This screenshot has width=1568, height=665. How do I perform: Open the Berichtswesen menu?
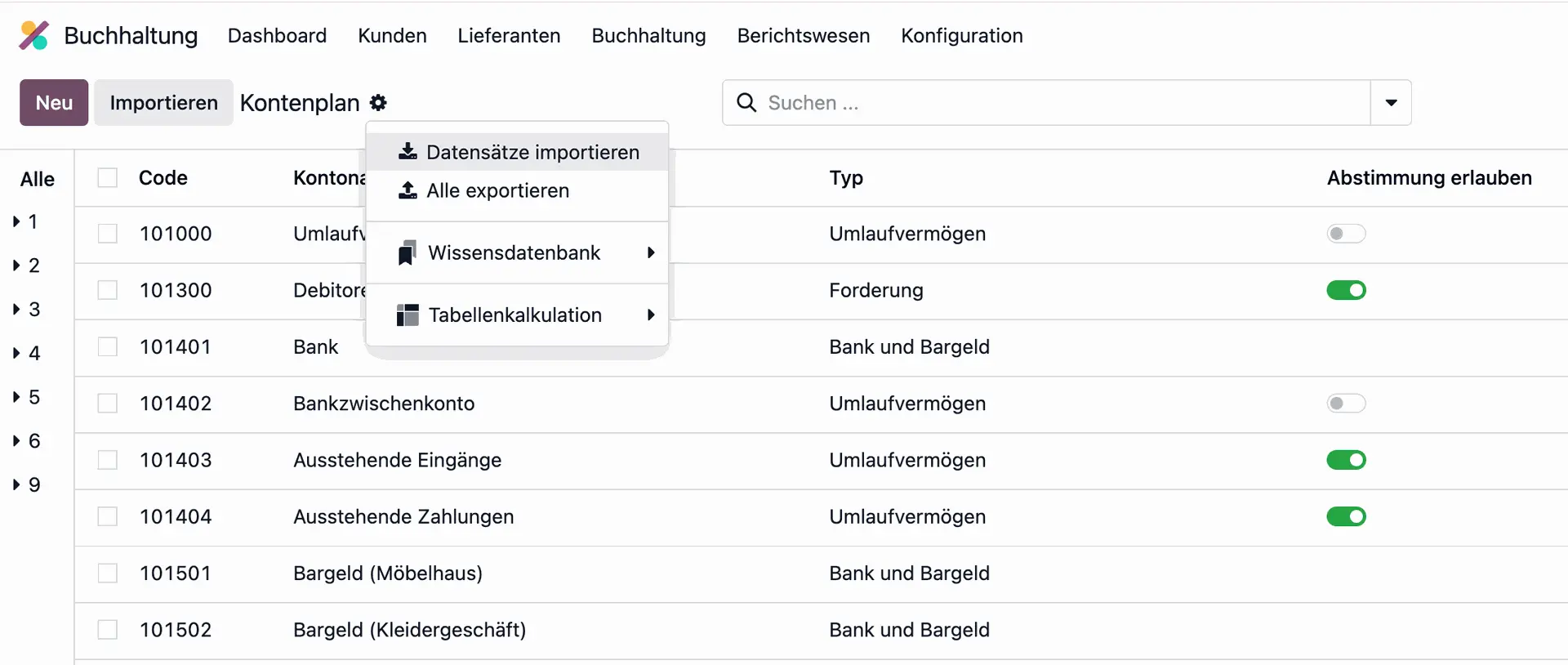[804, 35]
